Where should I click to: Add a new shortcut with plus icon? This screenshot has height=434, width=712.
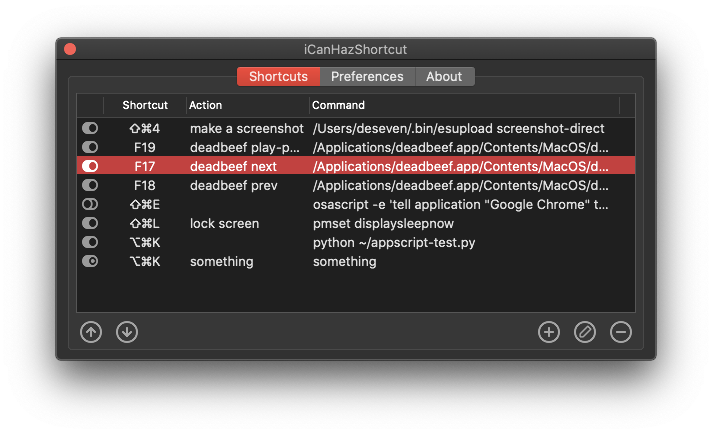pyautogui.click(x=549, y=332)
